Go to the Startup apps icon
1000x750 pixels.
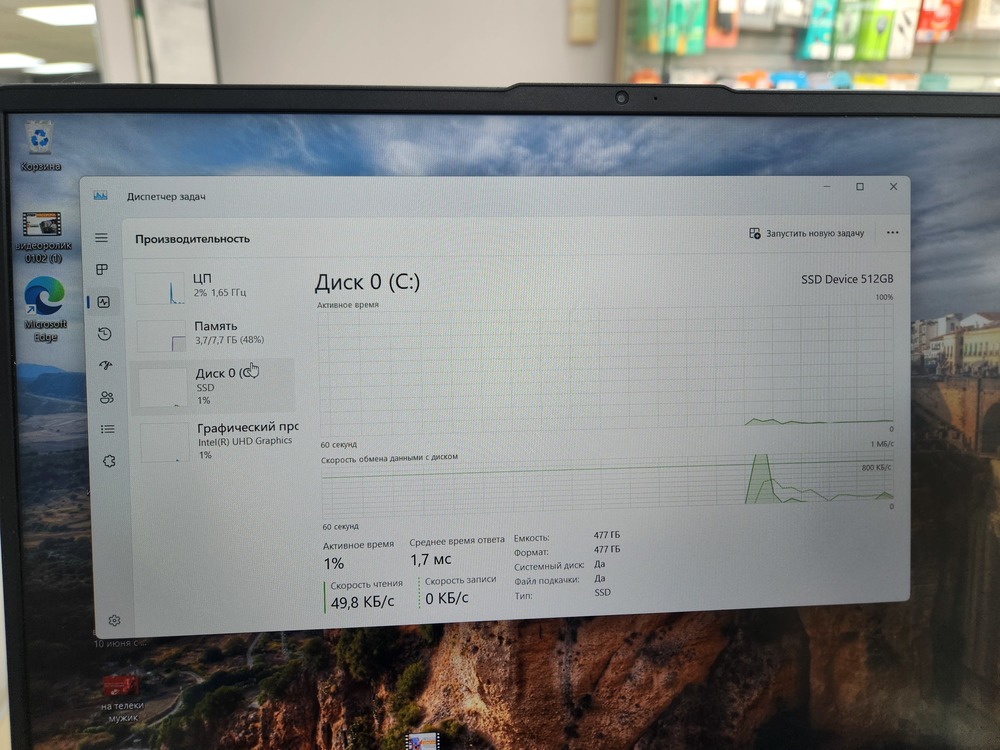pyautogui.click(x=105, y=366)
